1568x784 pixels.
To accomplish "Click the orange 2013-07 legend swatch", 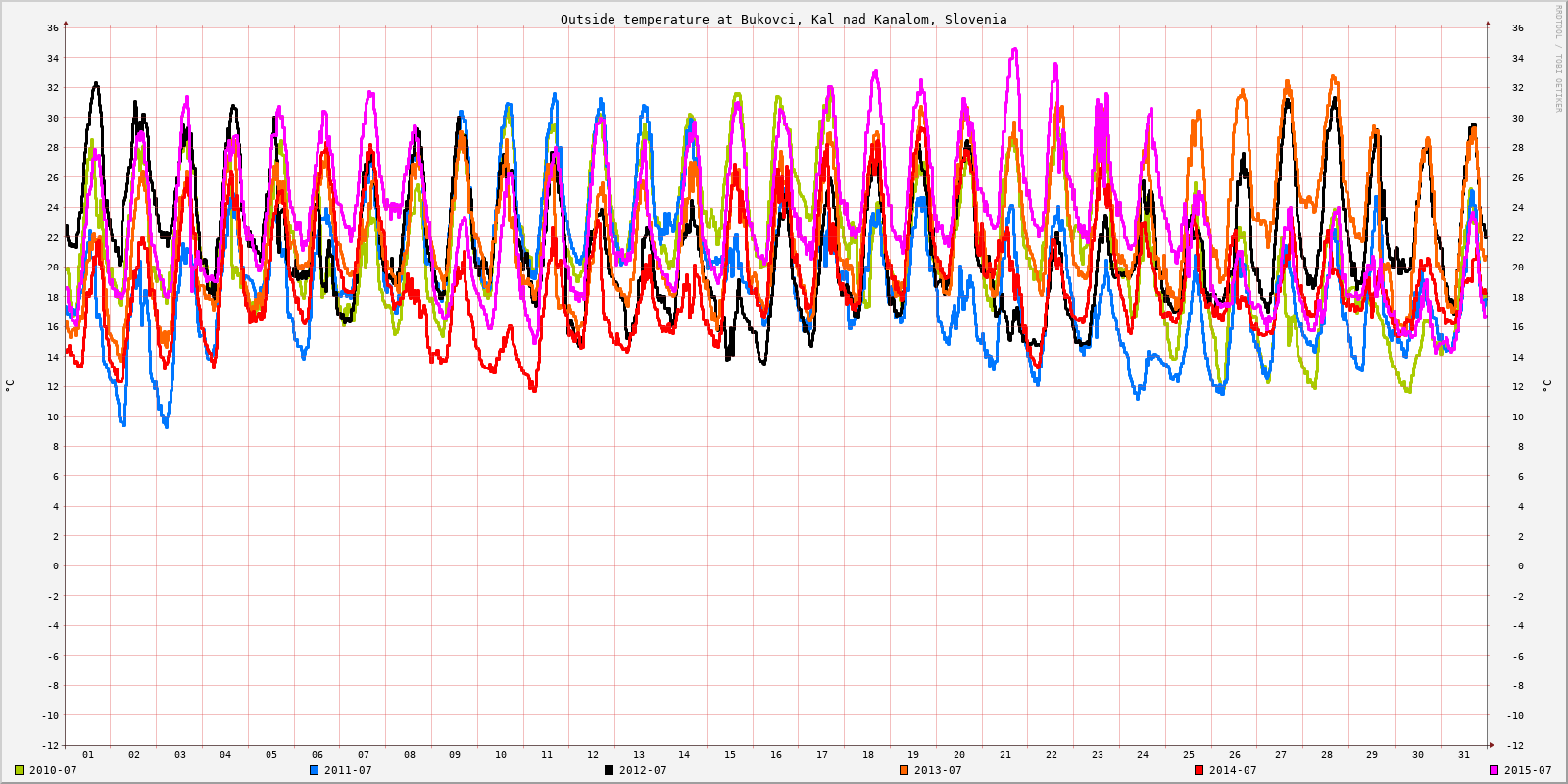I will [x=904, y=770].
